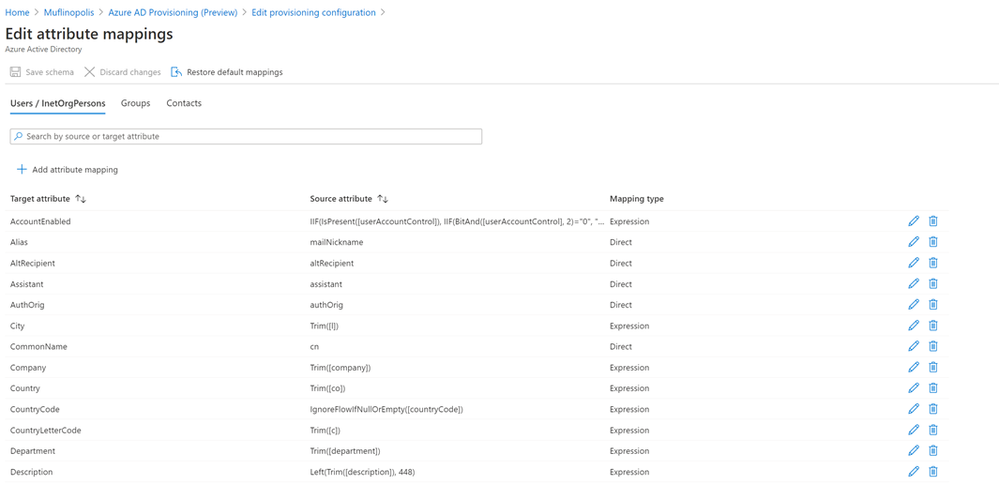The image size is (999, 485).
Task: Delete the CountryCode attribute mapping
Action: coord(933,409)
